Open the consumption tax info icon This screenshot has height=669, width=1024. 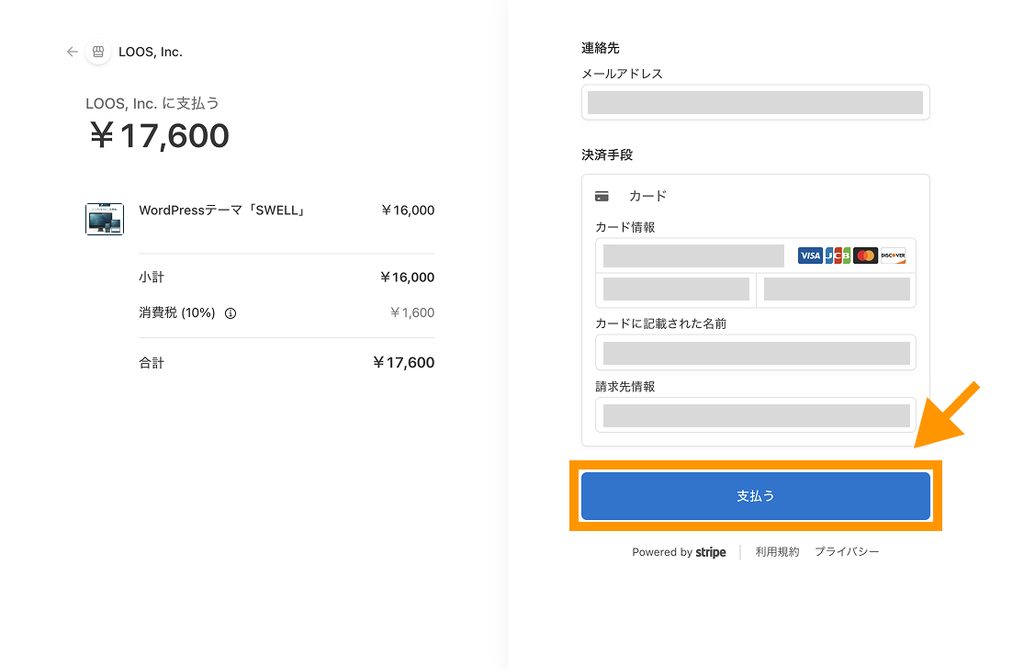pyautogui.click(x=231, y=314)
